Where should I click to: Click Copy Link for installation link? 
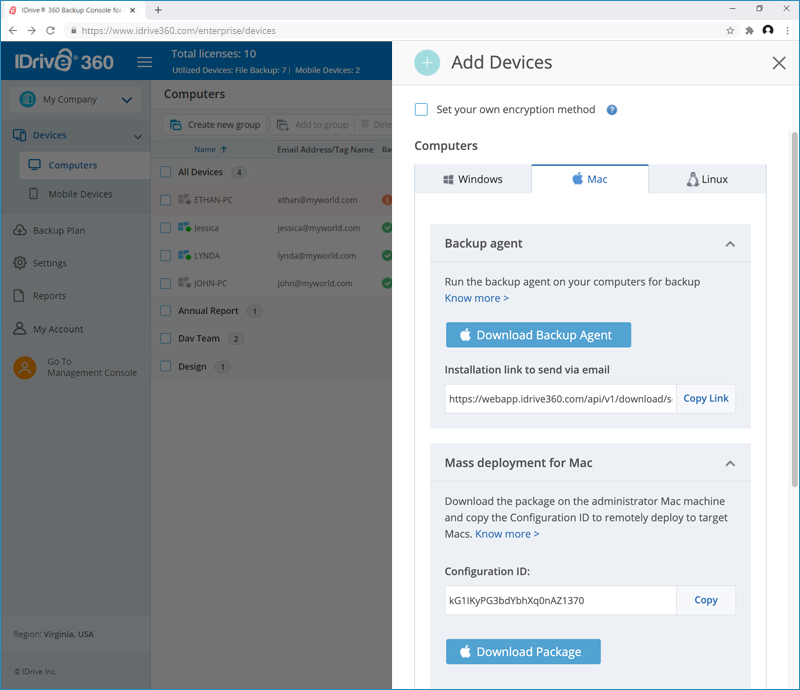point(706,399)
